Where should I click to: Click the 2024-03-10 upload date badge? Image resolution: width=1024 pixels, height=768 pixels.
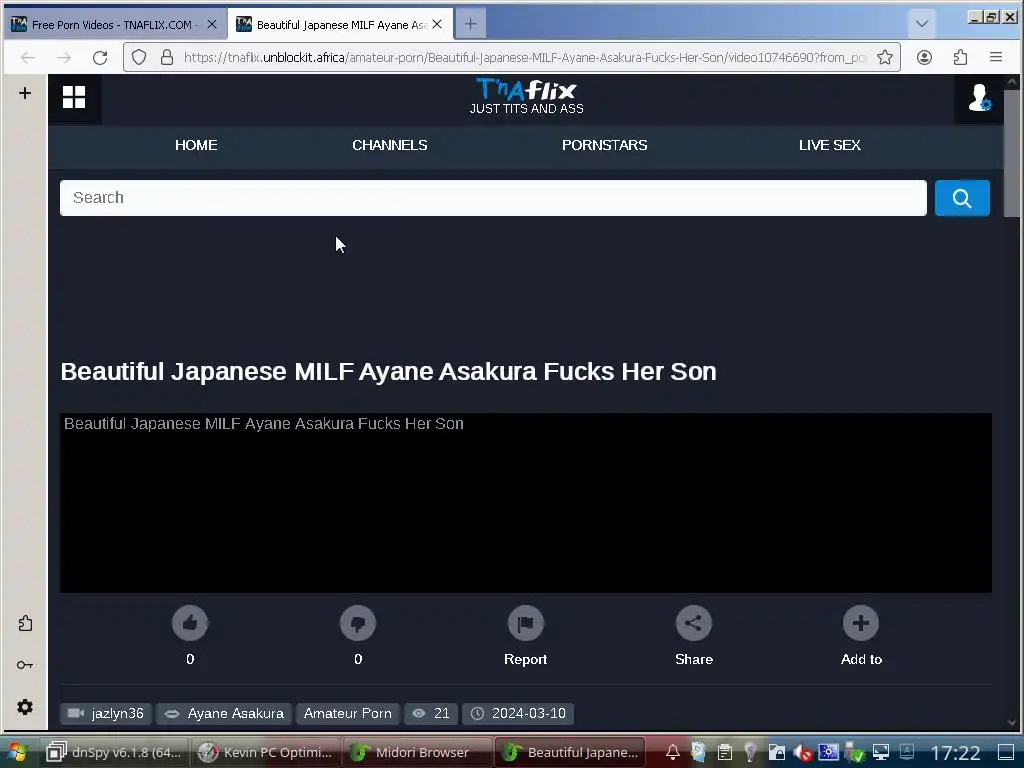pyautogui.click(x=518, y=713)
